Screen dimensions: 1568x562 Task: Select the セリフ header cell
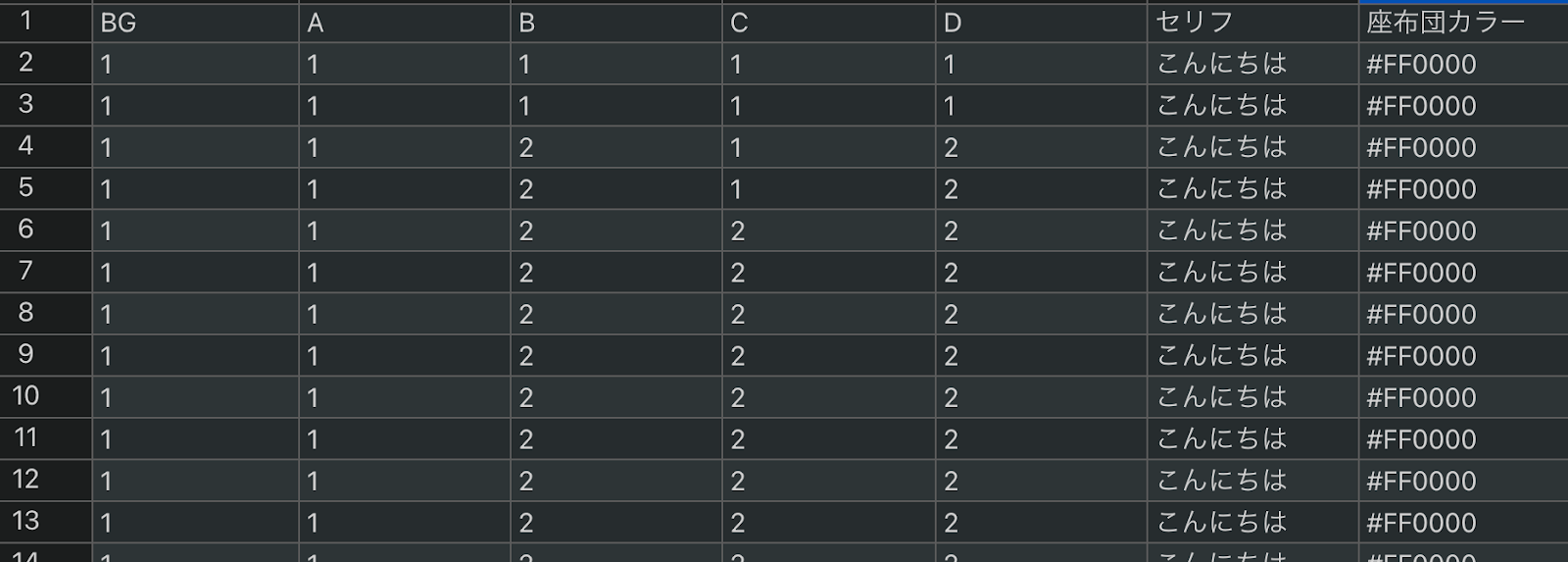tap(1251, 23)
